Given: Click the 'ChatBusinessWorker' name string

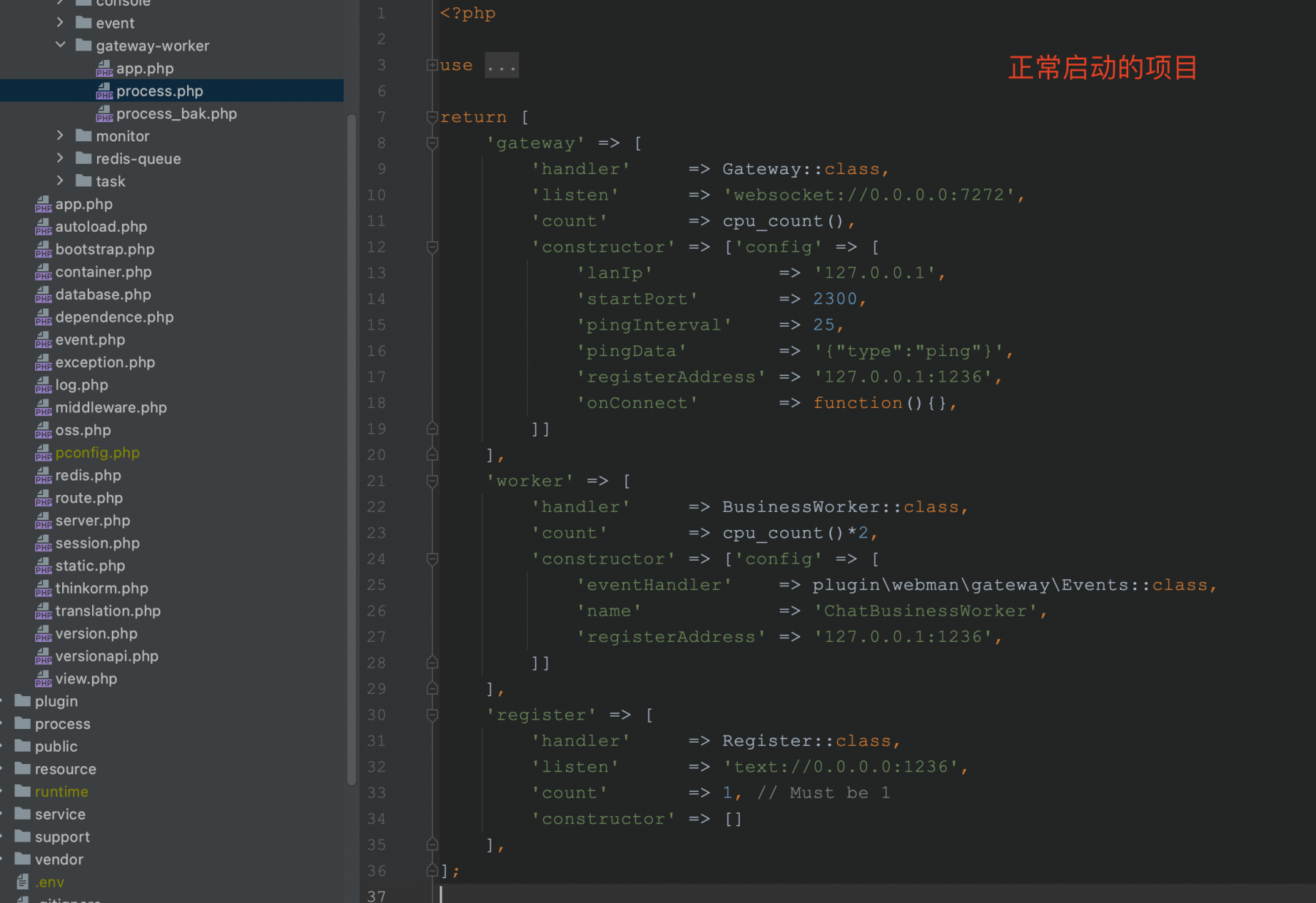Looking at the screenshot, I should pyautogui.click(x=926, y=611).
